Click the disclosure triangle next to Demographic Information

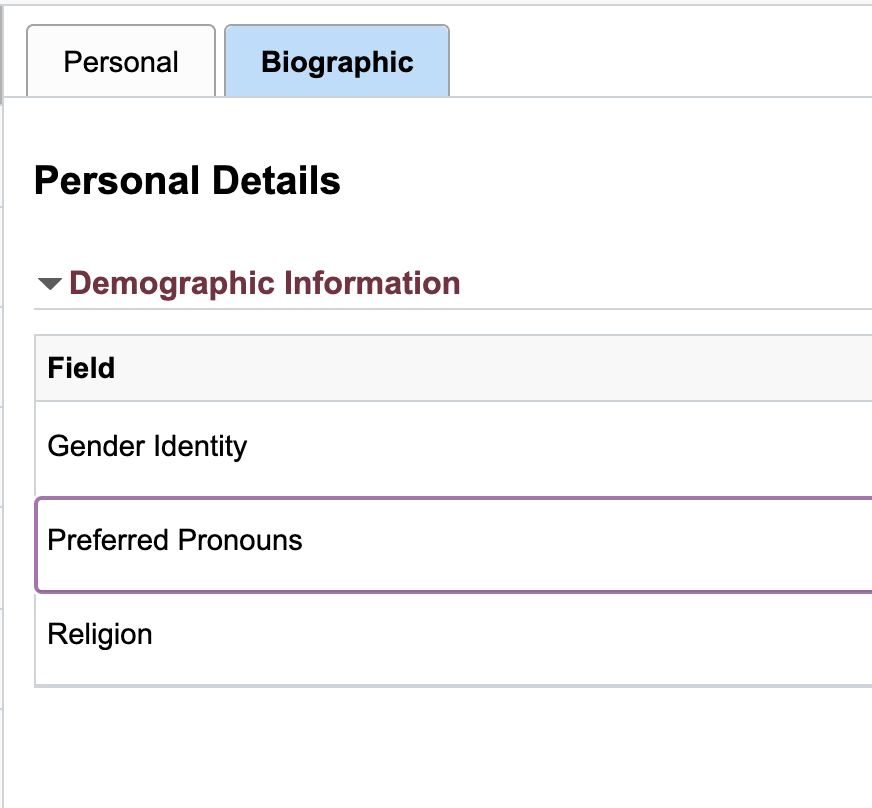[47, 283]
